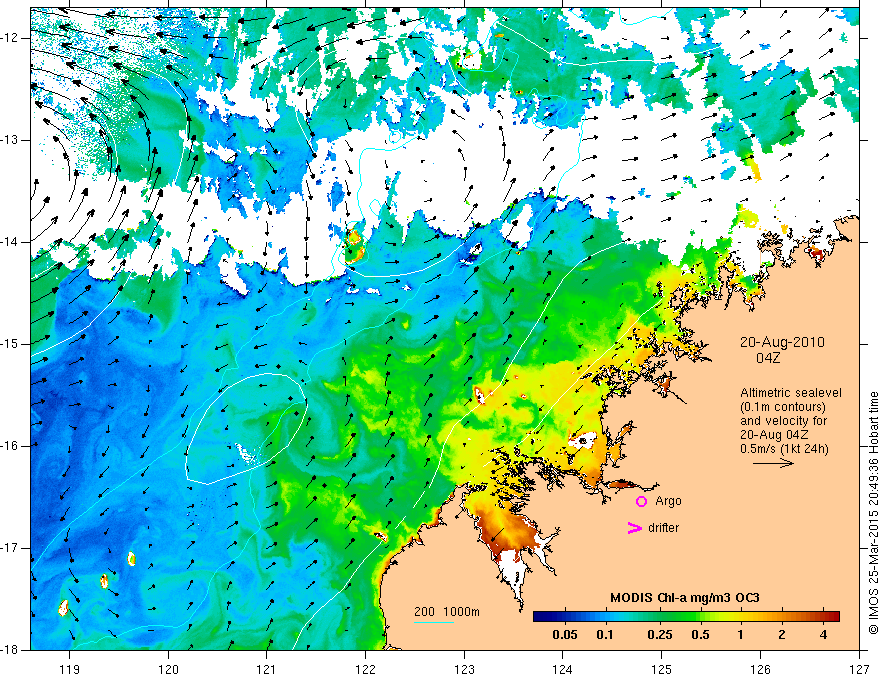Click the colorbar tick label '0.05'
Screen dimensions: 880x680
click(565, 635)
